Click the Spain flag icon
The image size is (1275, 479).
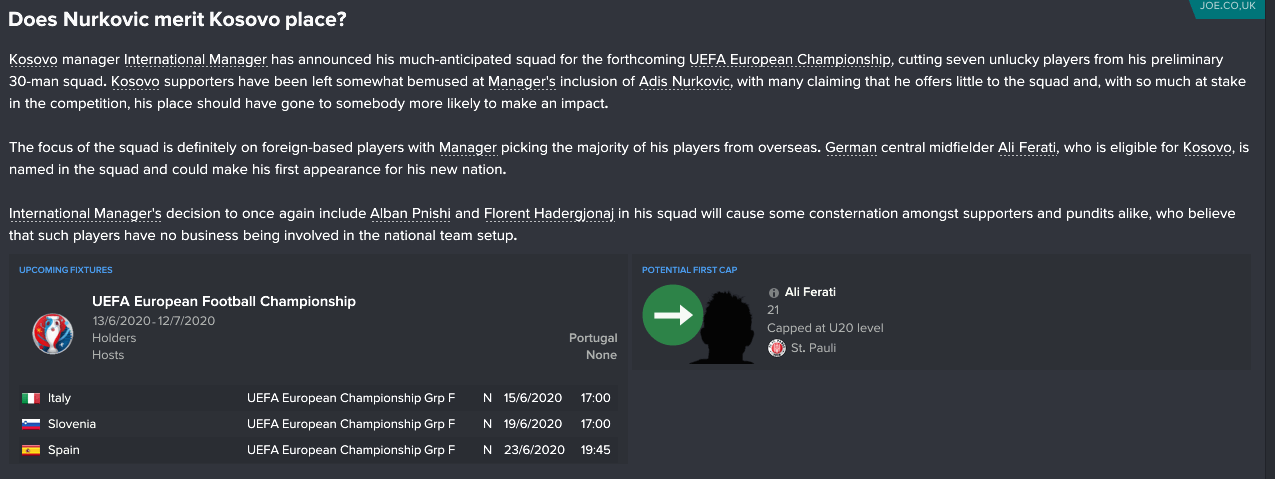point(30,450)
